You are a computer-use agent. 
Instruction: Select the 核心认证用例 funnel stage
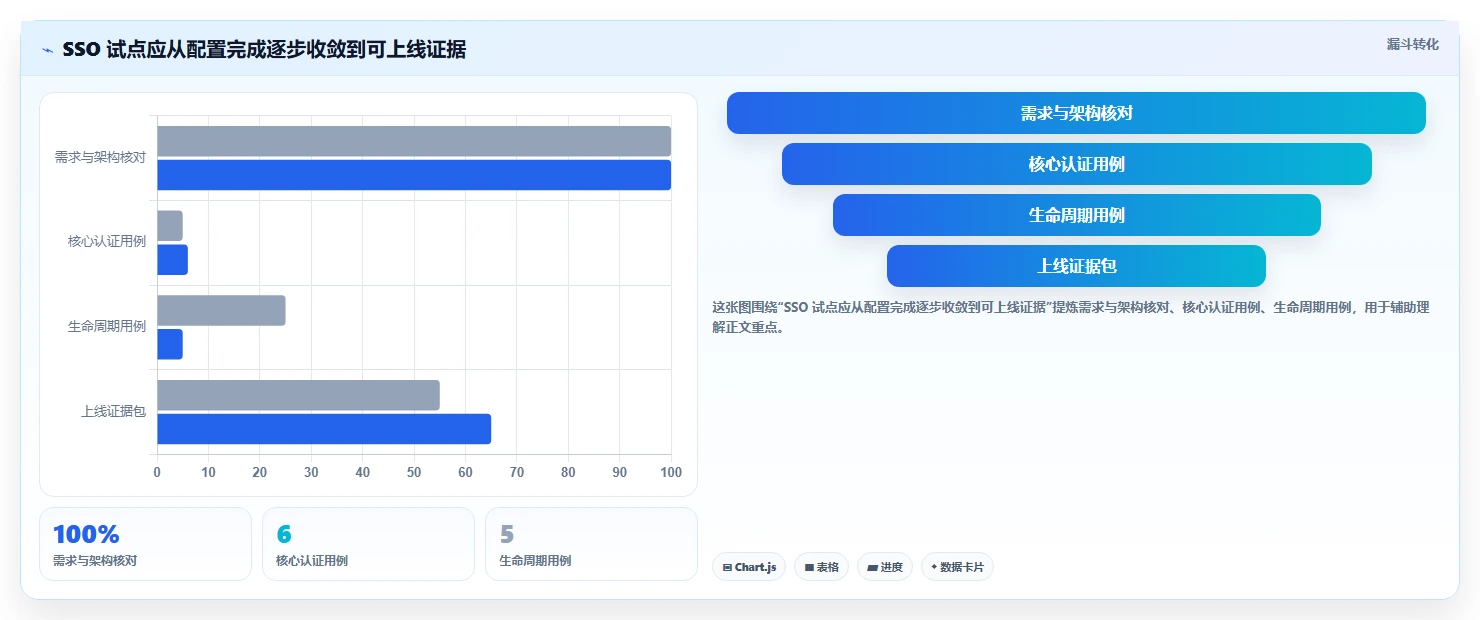[1076, 164]
